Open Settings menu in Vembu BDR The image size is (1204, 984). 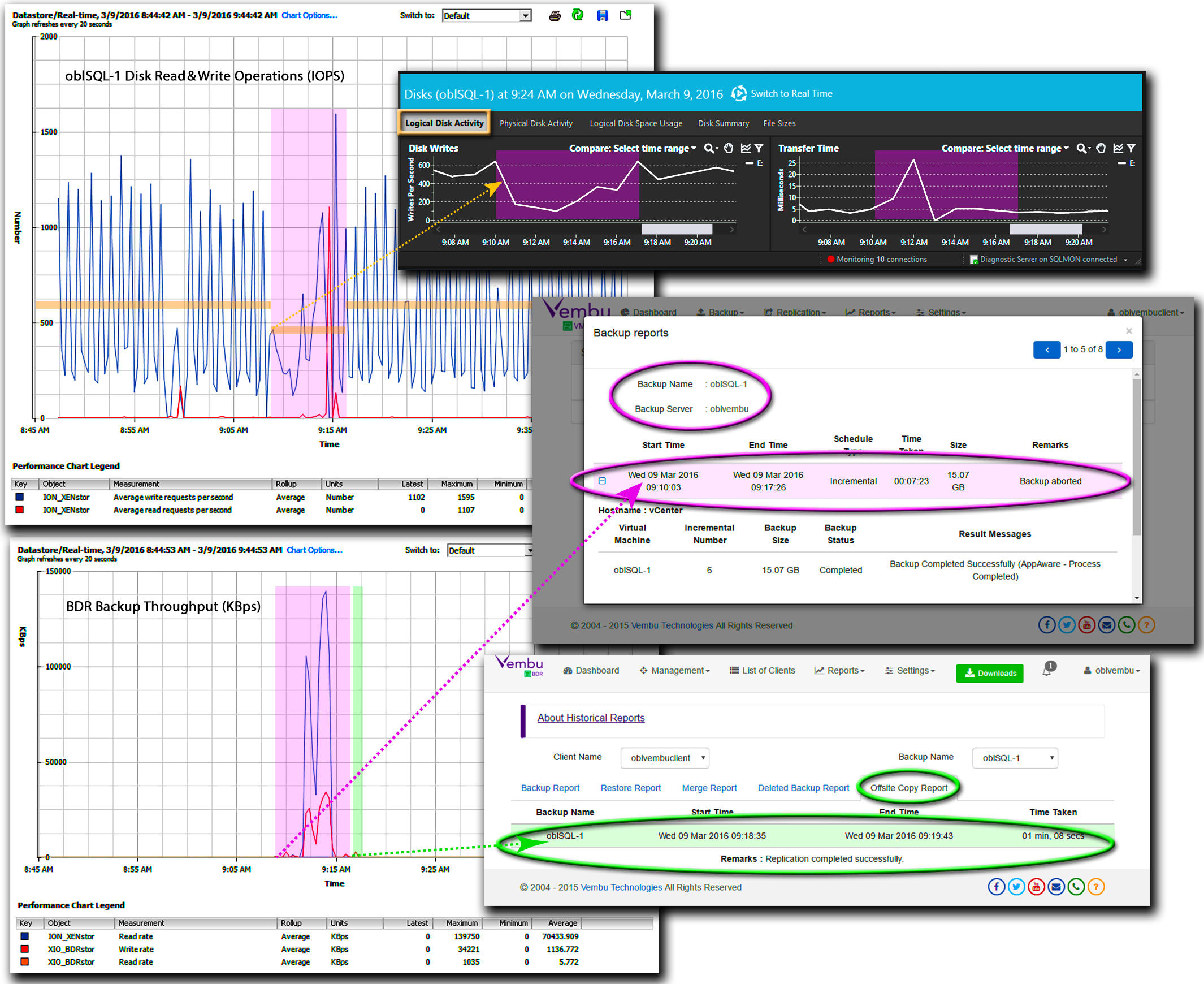coord(910,671)
